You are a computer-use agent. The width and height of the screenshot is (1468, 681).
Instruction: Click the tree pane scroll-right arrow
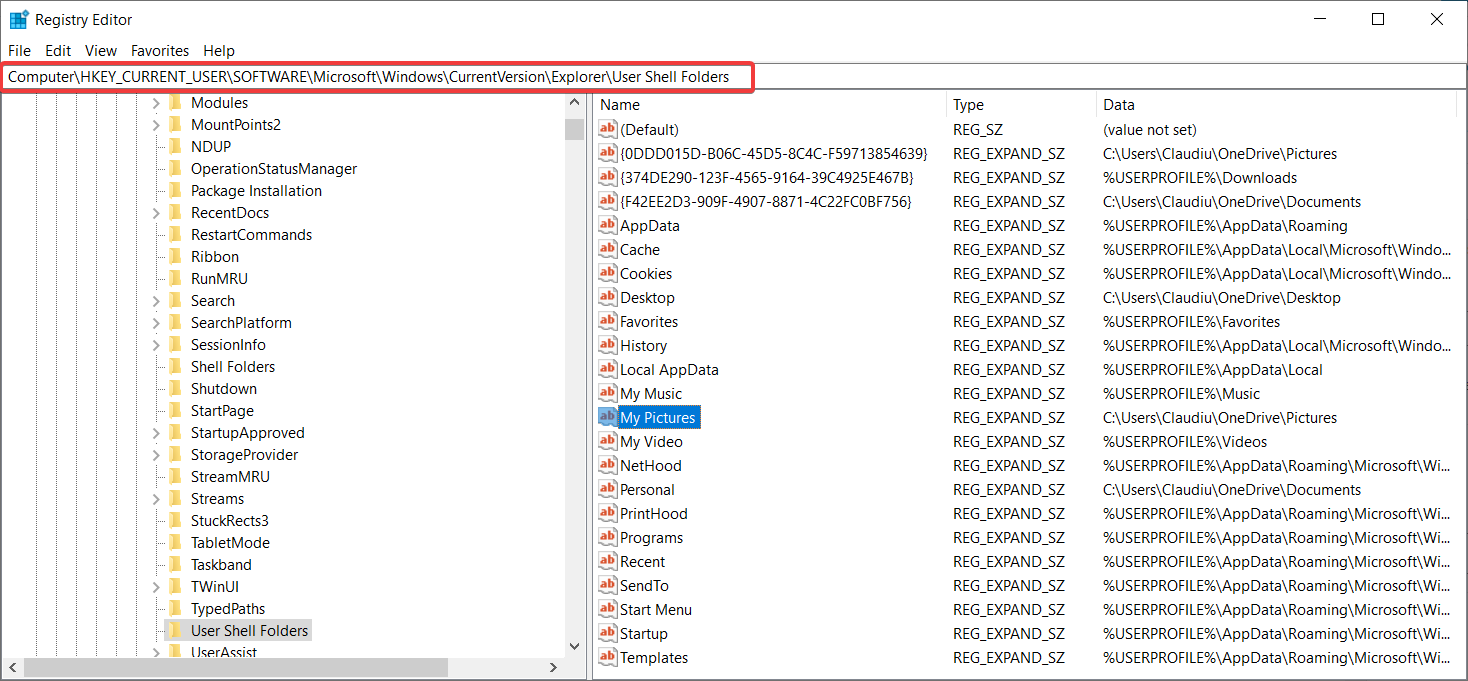(x=554, y=667)
